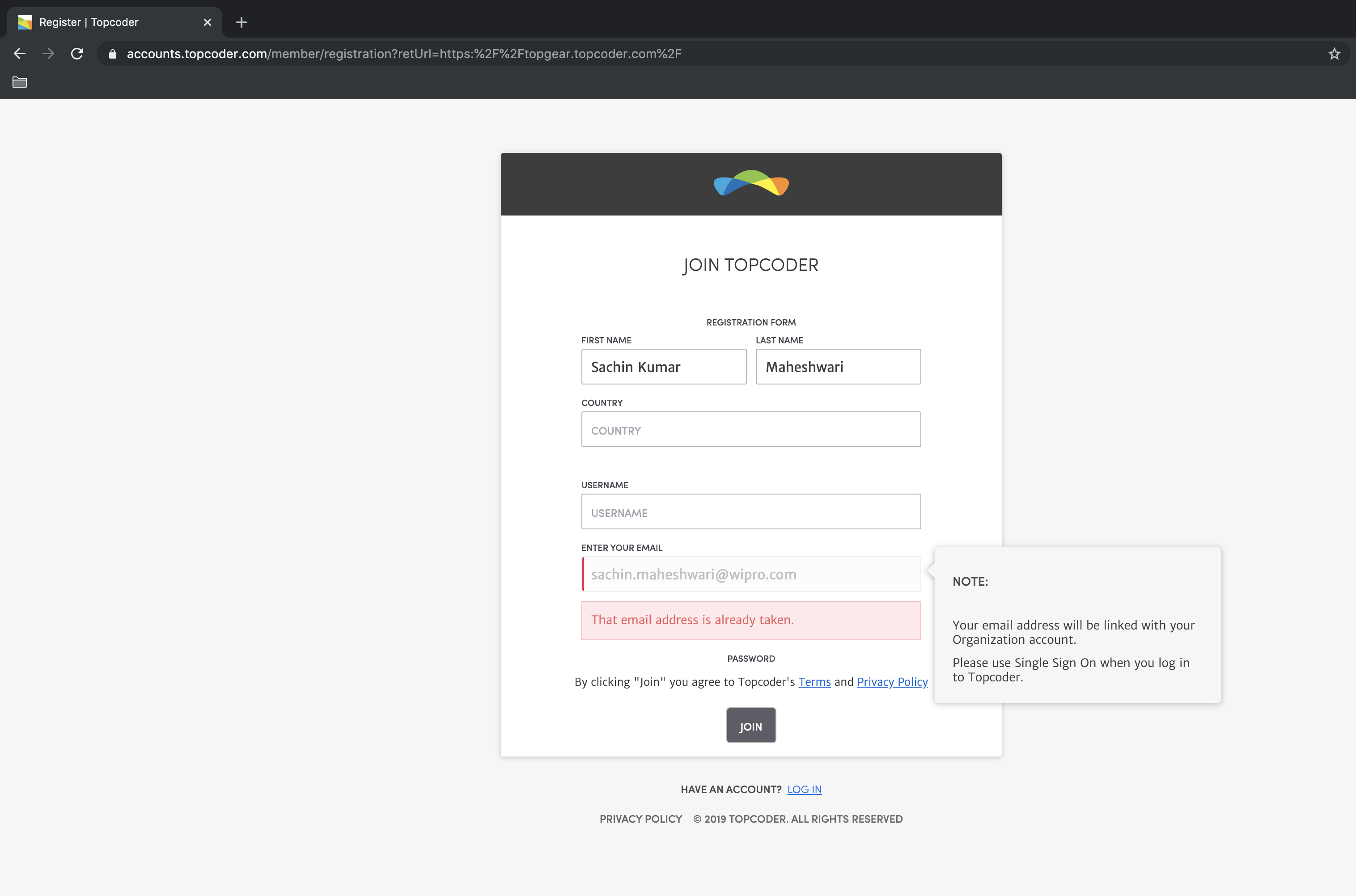Open a new tab with the plus icon
The height and width of the screenshot is (896, 1356).
[241, 22]
